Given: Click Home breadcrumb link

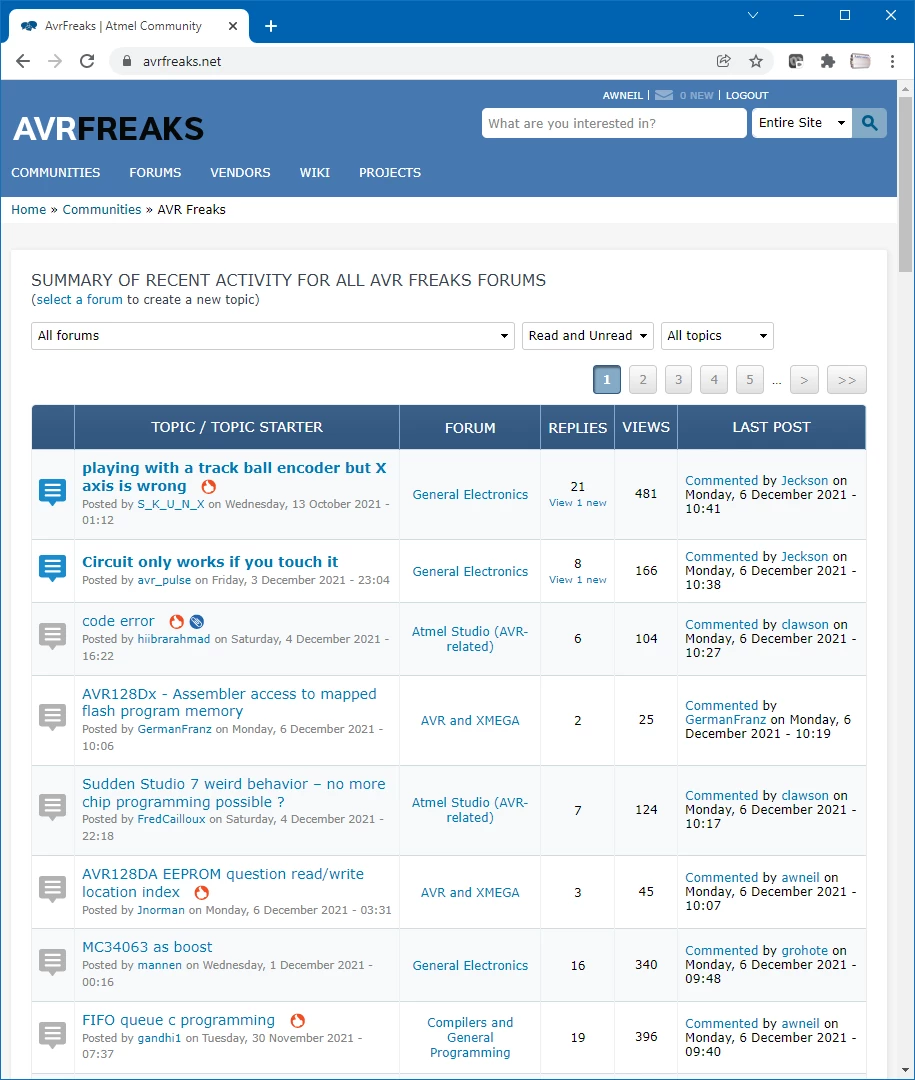Looking at the screenshot, I should [x=28, y=209].
